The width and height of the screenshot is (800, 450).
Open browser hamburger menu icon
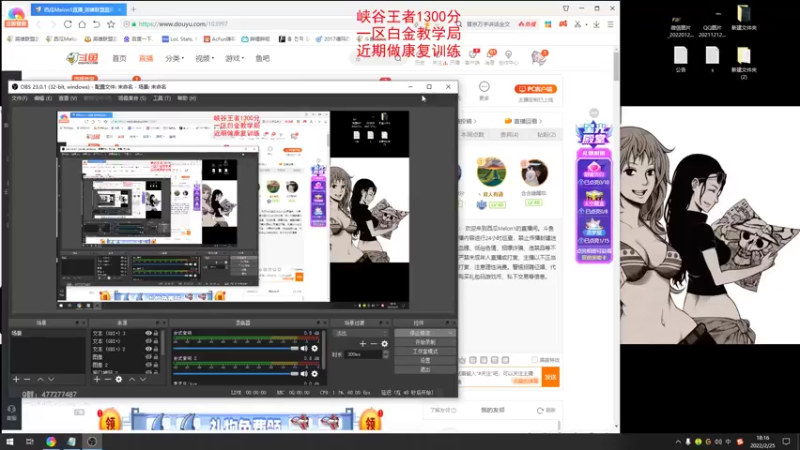pyautogui.click(x=610, y=24)
